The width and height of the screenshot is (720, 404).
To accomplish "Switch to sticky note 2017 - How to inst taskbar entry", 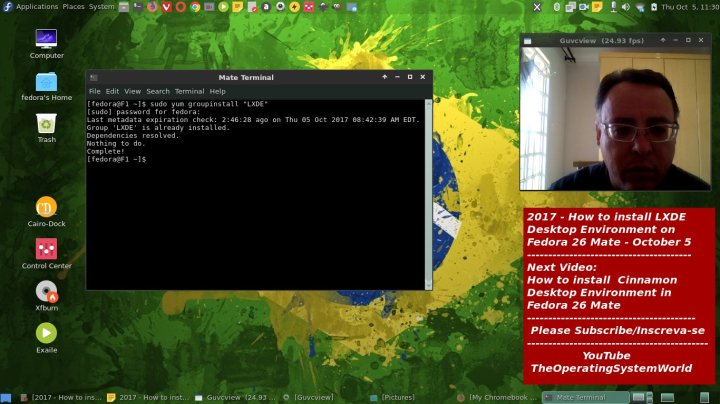I will click(148, 398).
